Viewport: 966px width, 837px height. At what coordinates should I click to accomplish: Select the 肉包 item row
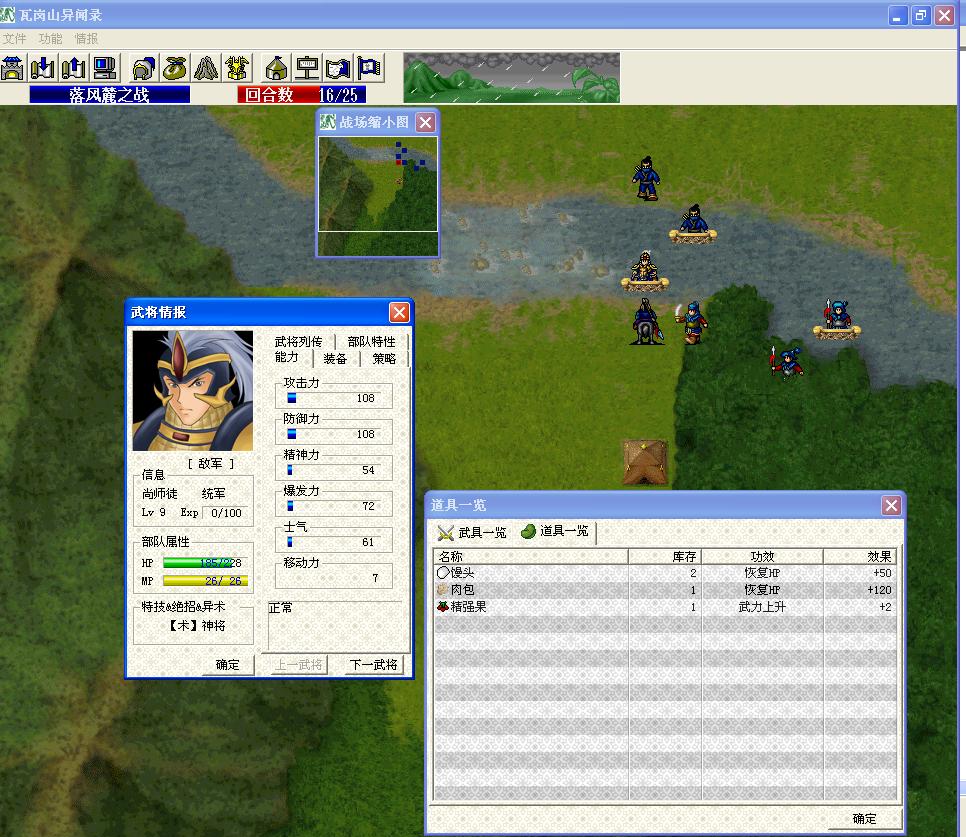point(665,590)
